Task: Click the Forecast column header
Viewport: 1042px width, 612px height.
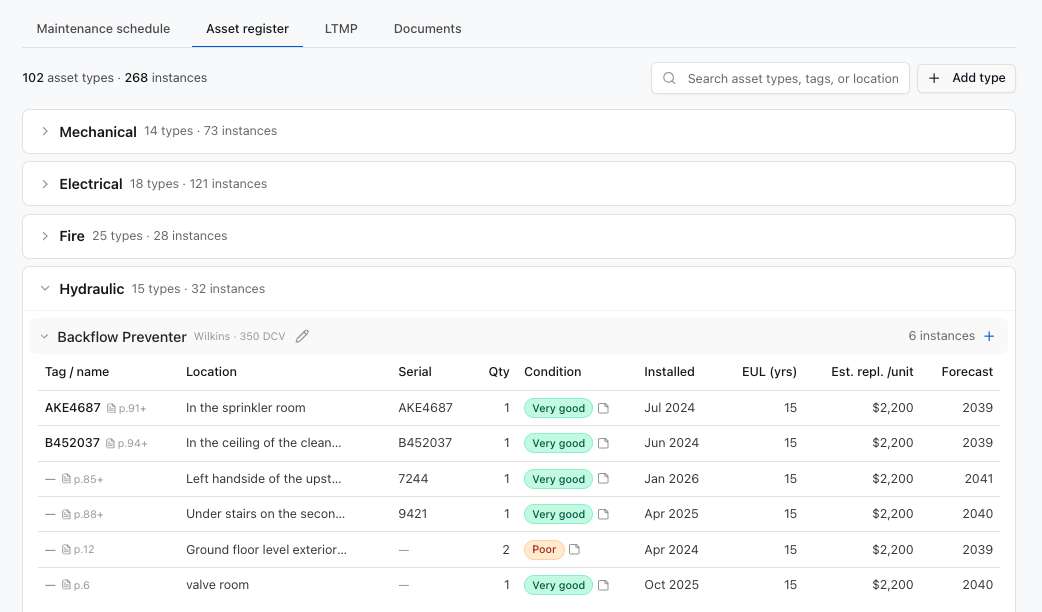Action: pyautogui.click(x=967, y=371)
